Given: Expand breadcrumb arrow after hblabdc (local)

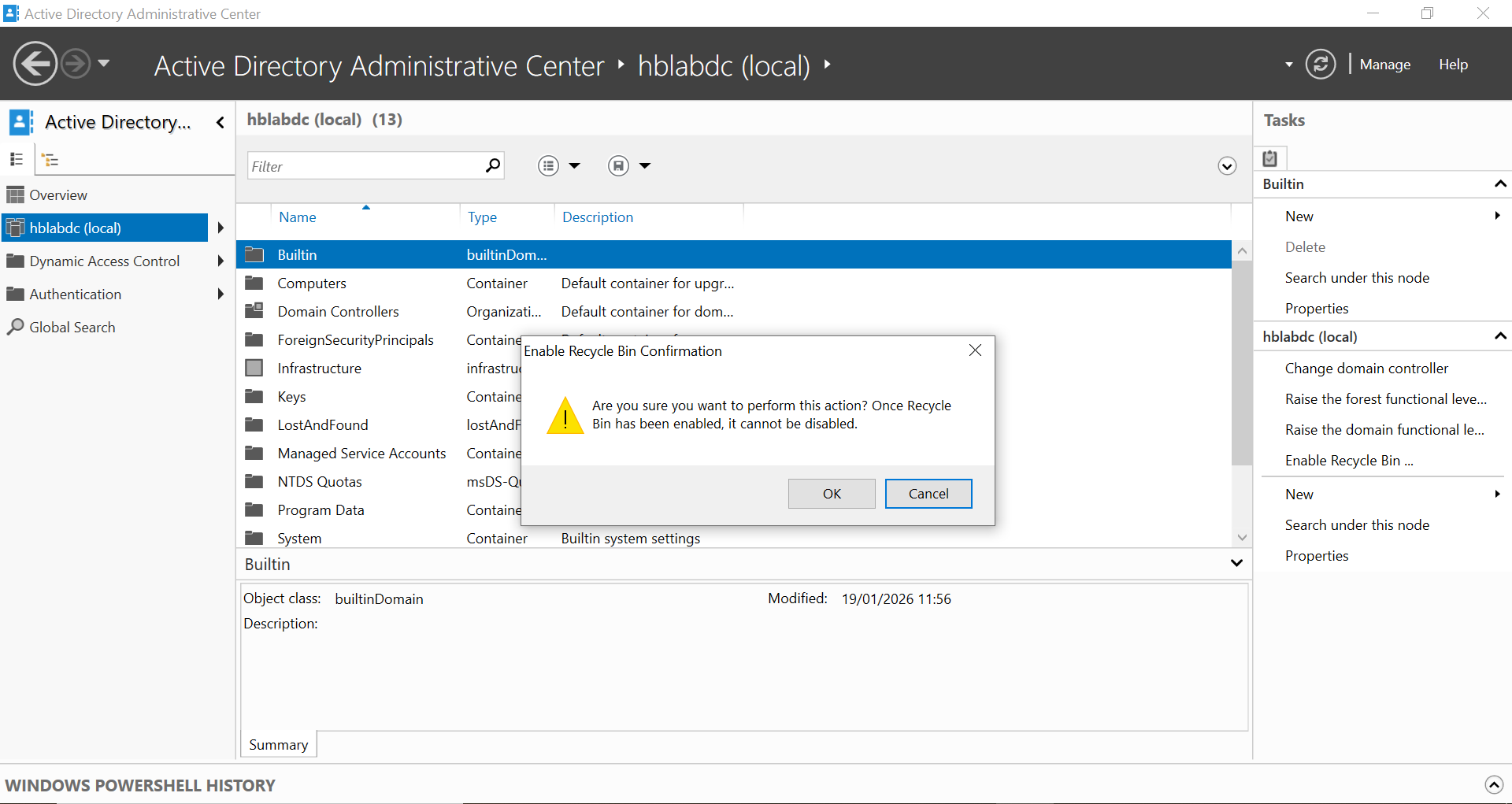Looking at the screenshot, I should point(827,65).
